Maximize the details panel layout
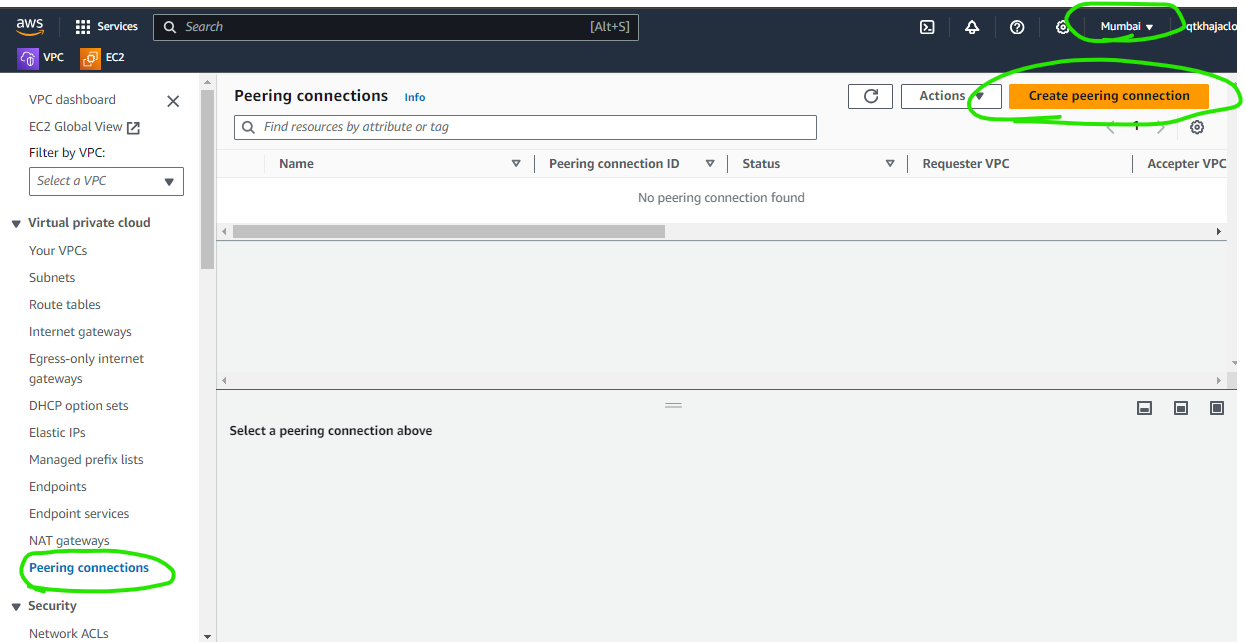Viewport: 1246px width, 642px height. pyautogui.click(x=1217, y=408)
